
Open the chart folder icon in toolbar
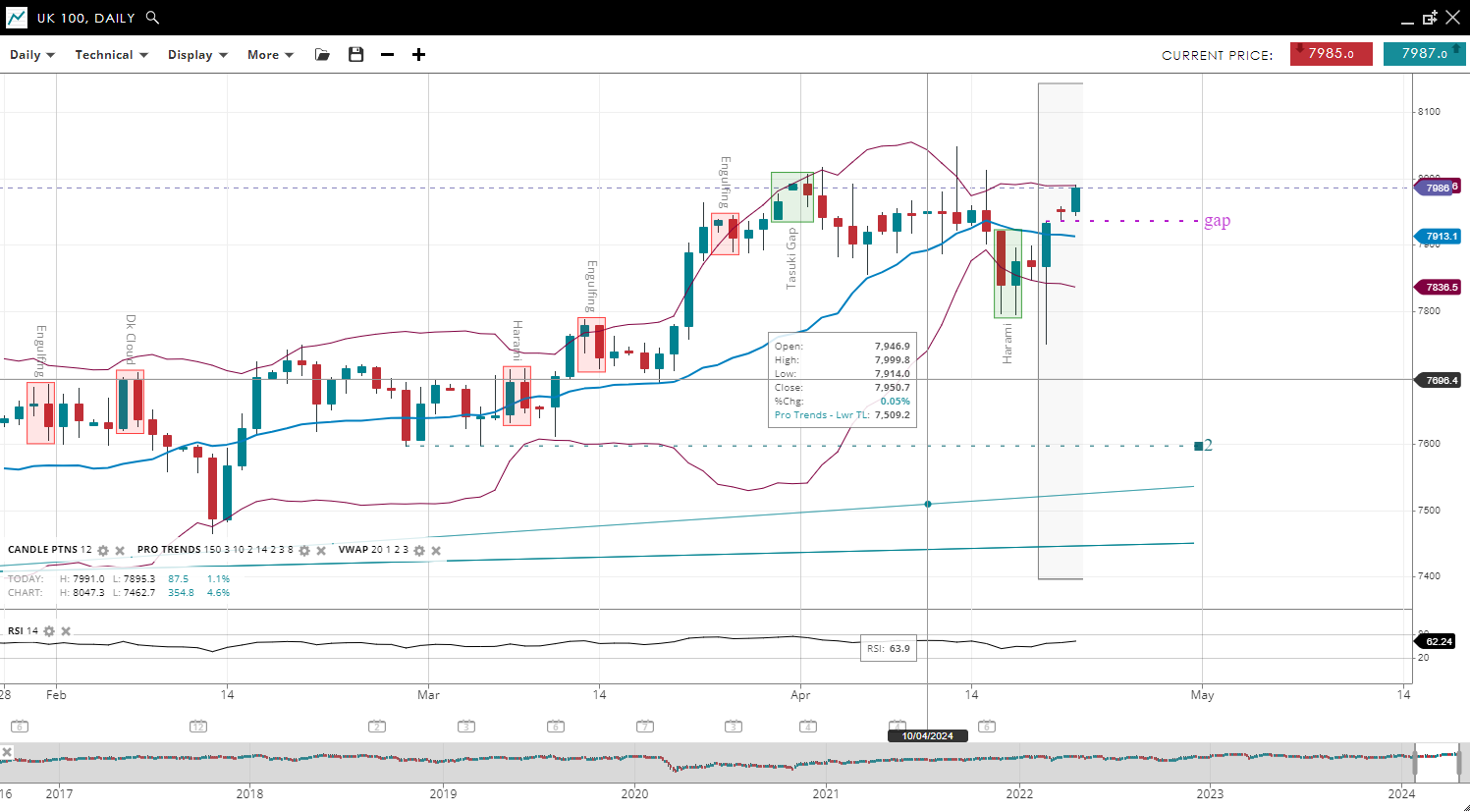pyautogui.click(x=322, y=55)
